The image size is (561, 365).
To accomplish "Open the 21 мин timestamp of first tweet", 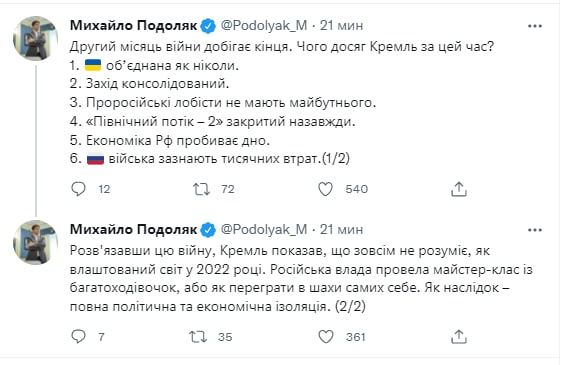I will 341,26.
